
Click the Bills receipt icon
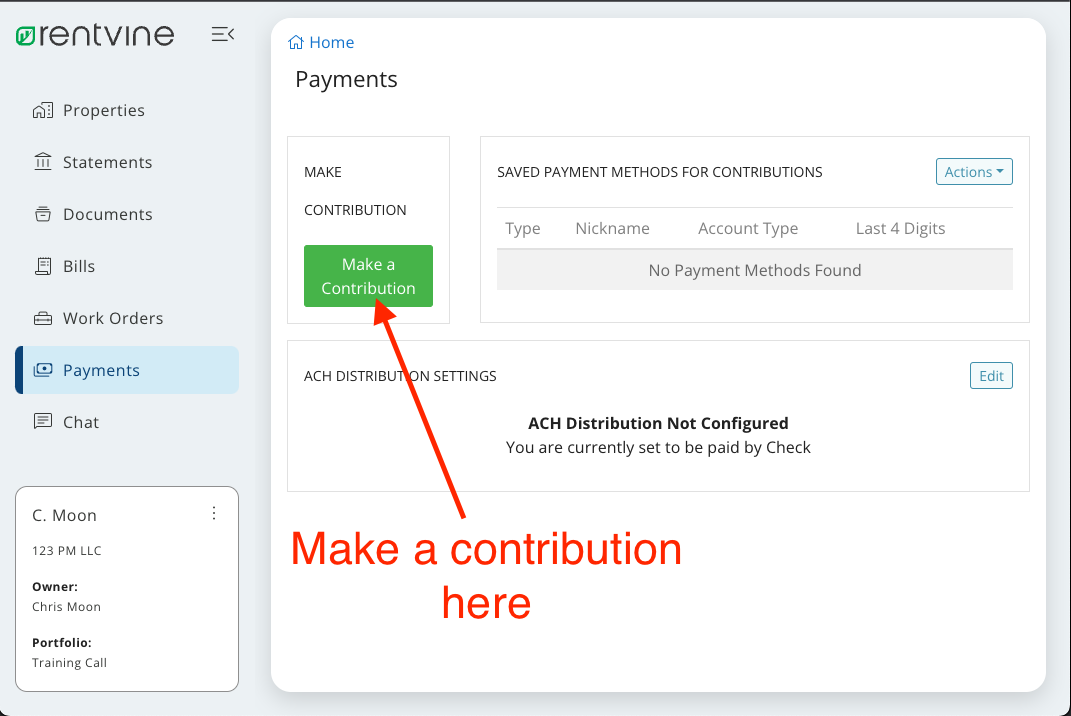click(x=42, y=266)
